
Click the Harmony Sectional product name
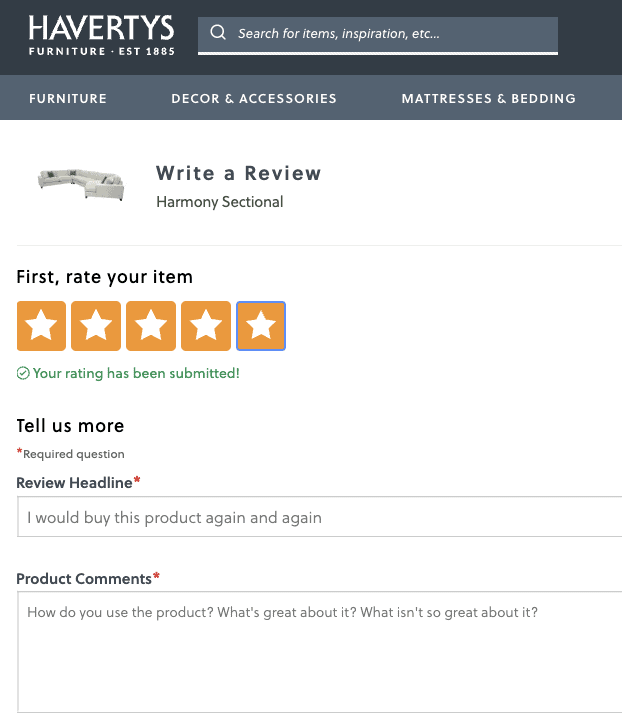click(x=220, y=202)
